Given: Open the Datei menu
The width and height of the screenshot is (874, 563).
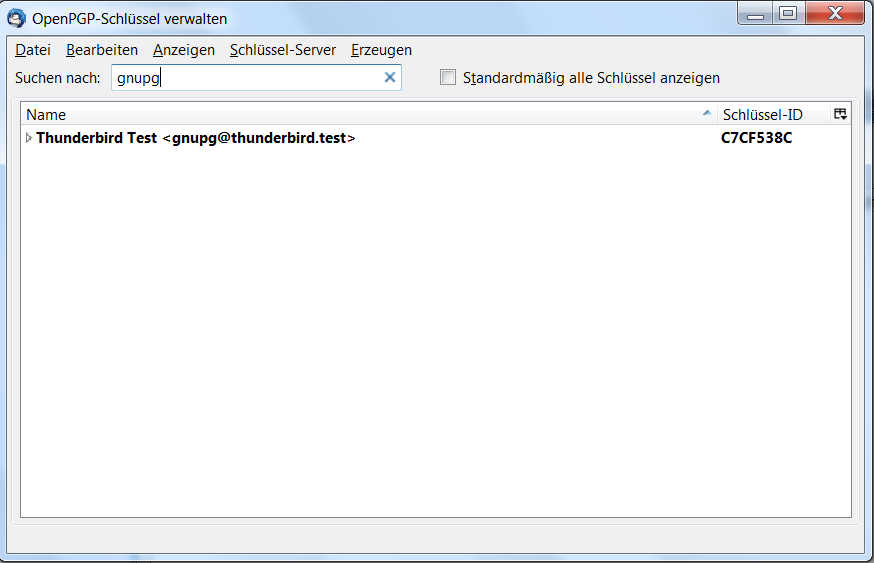Looking at the screenshot, I should [33, 50].
